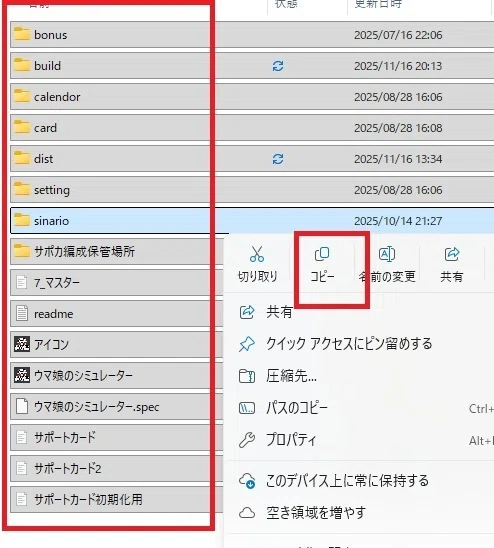Click sync status icon on build row

(x=278, y=66)
